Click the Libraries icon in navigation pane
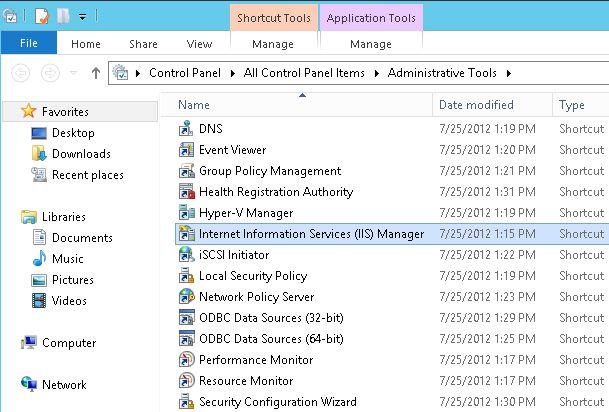Viewport: 609px width, 412px height. pyautogui.click(x=29, y=217)
